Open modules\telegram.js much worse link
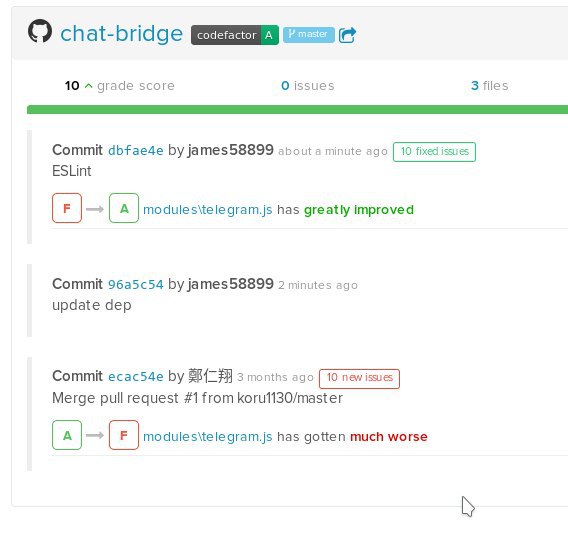 click(x=208, y=437)
